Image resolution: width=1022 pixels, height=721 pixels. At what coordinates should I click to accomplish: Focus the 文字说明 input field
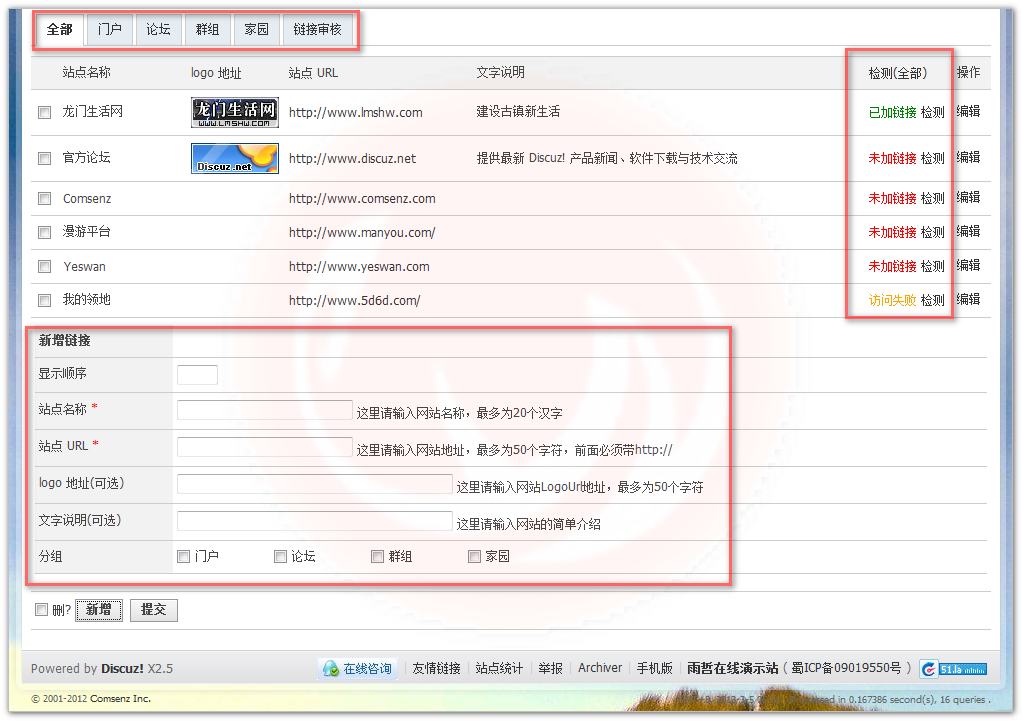[x=315, y=522]
